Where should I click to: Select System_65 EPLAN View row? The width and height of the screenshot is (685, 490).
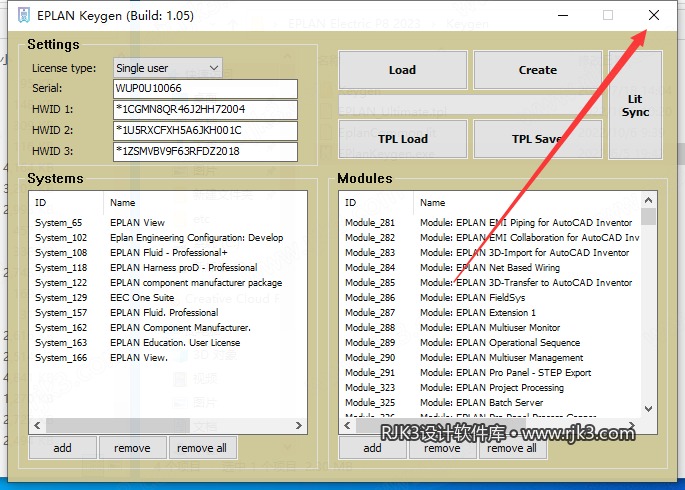click(168, 223)
